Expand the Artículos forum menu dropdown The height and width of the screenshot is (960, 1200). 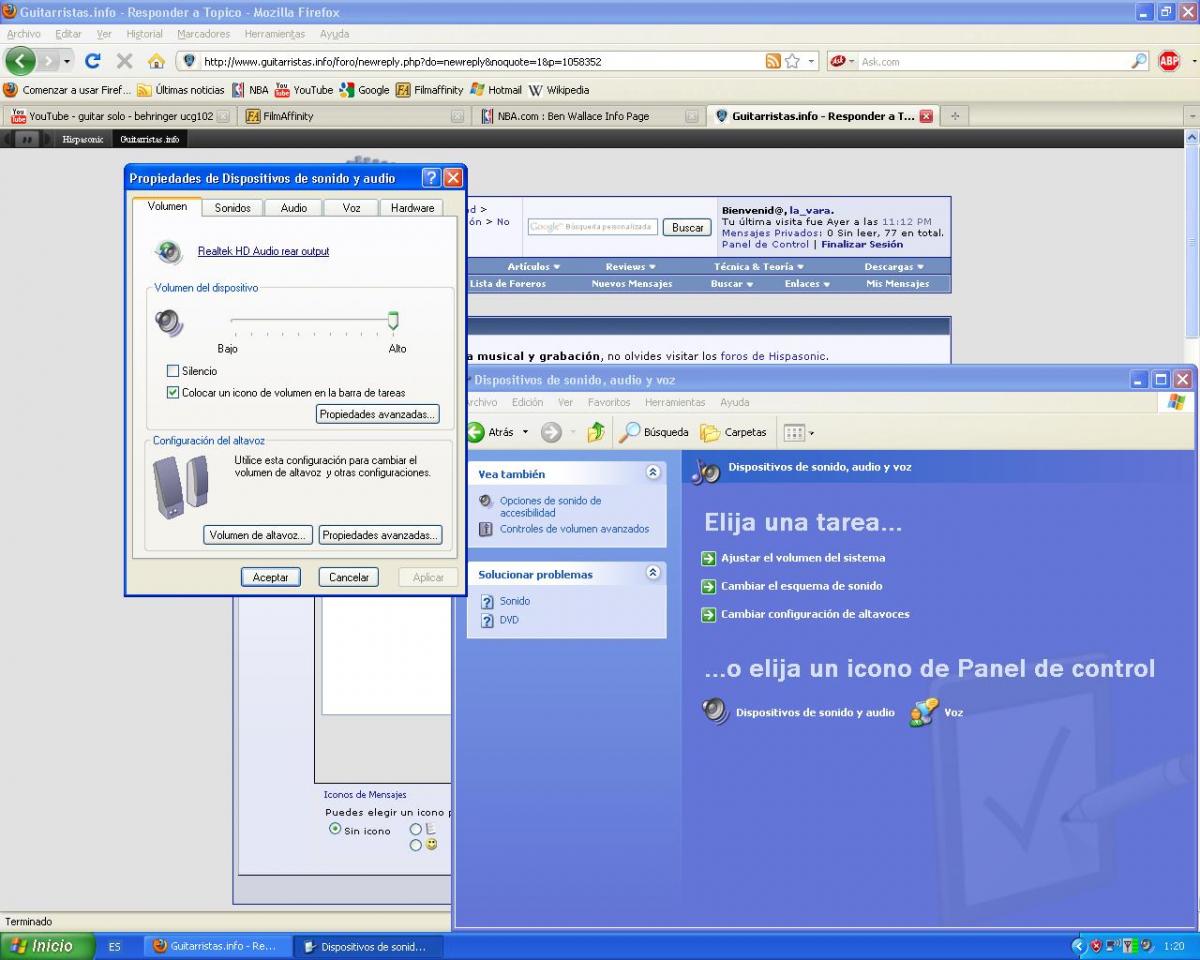tap(534, 267)
